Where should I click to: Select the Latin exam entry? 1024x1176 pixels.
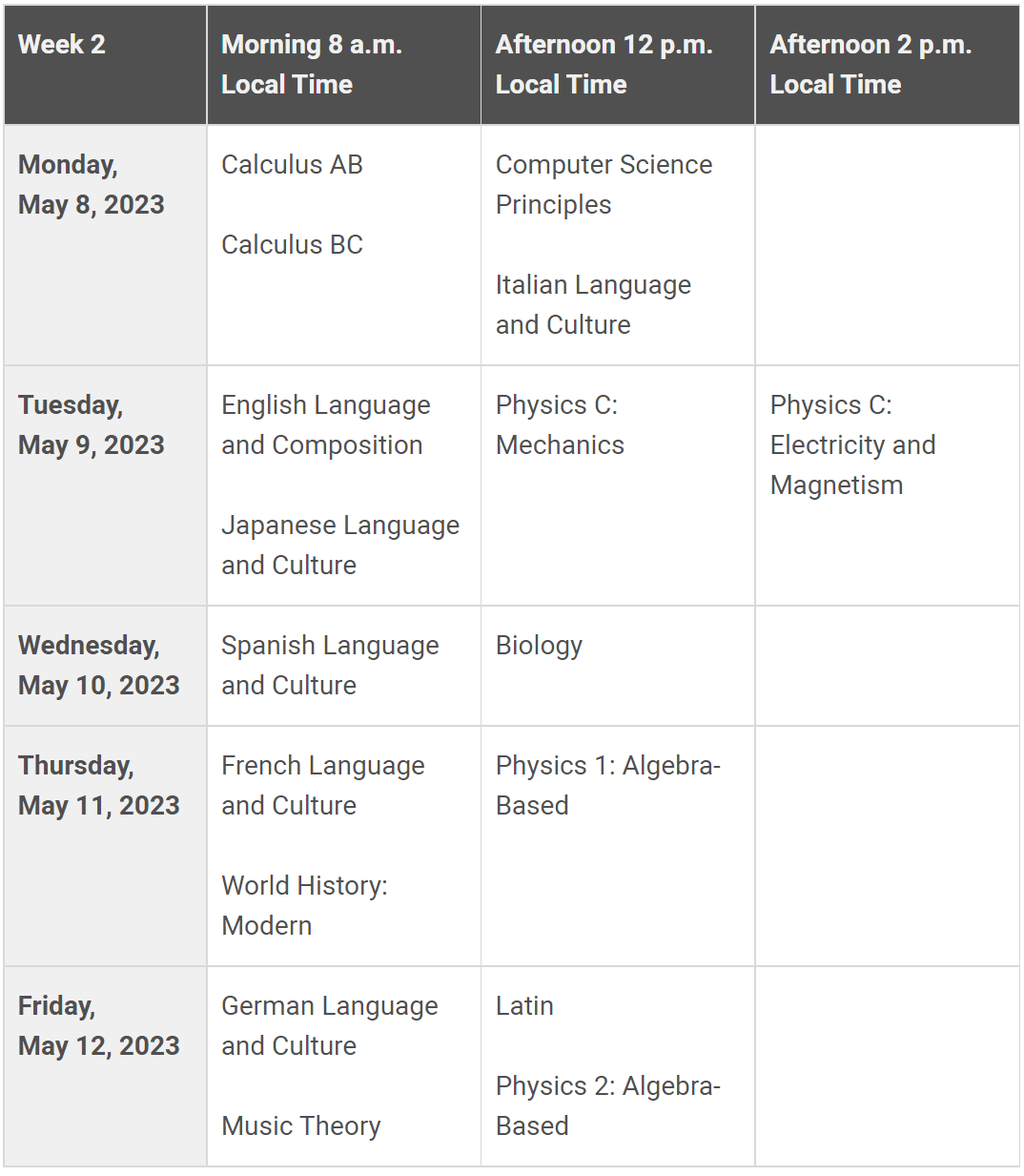524,1006
